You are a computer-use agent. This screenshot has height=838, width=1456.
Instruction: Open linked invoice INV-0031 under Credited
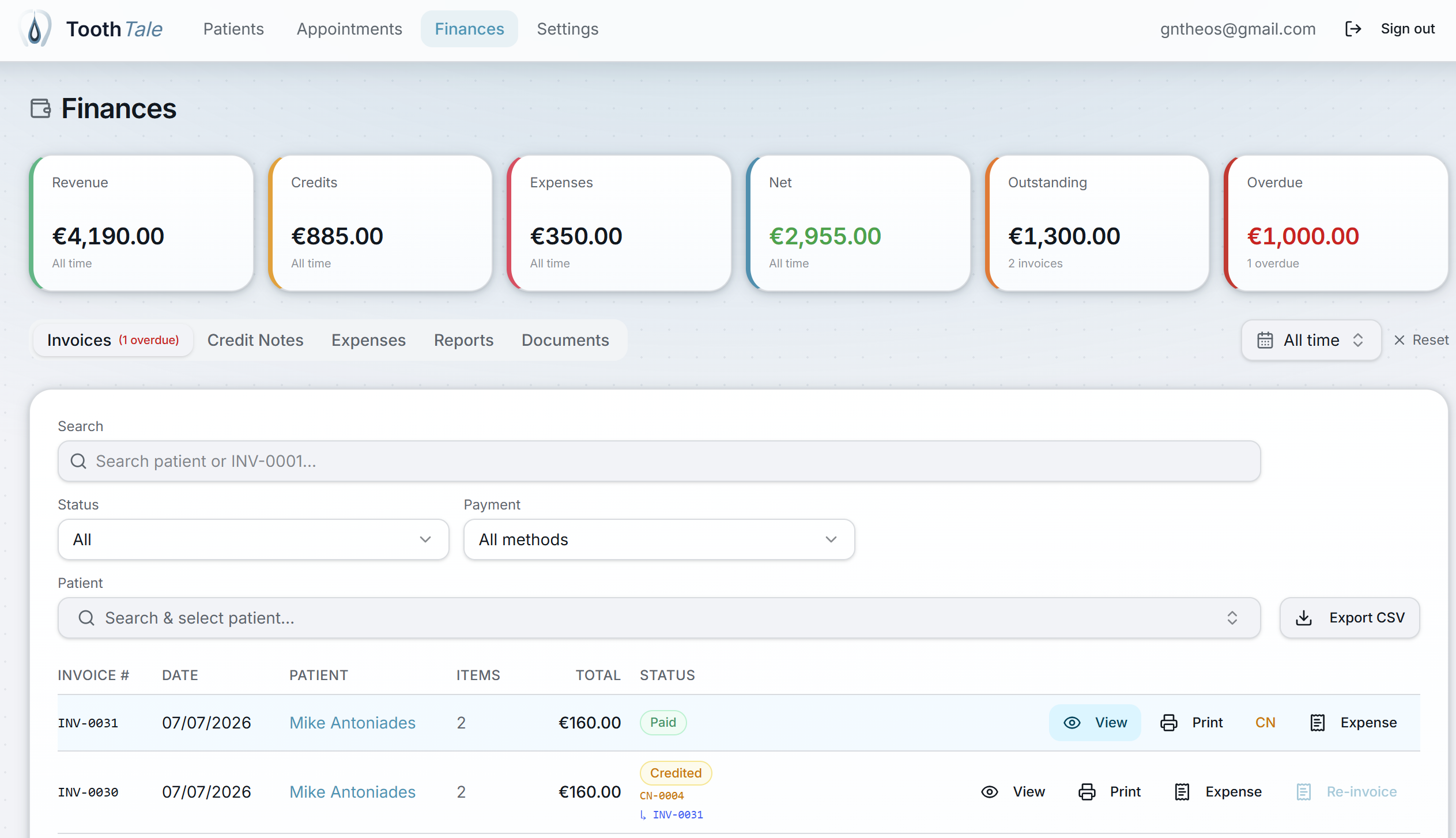(x=678, y=815)
